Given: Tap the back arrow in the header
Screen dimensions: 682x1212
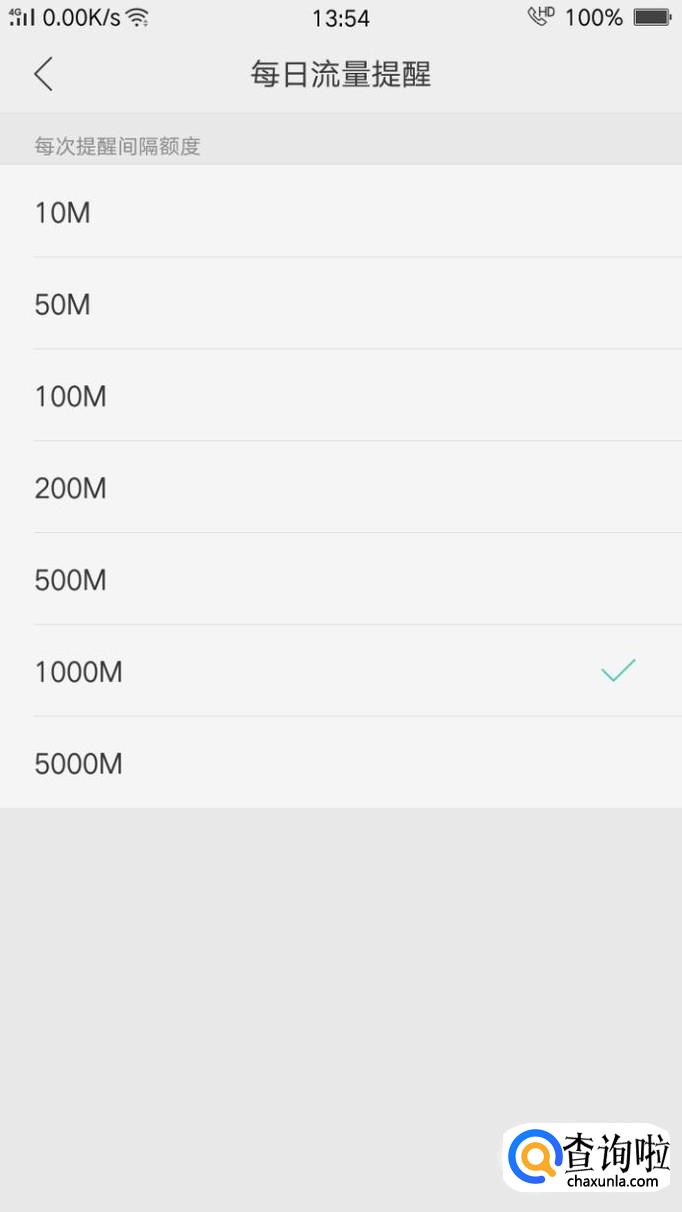Looking at the screenshot, I should point(43,74).
